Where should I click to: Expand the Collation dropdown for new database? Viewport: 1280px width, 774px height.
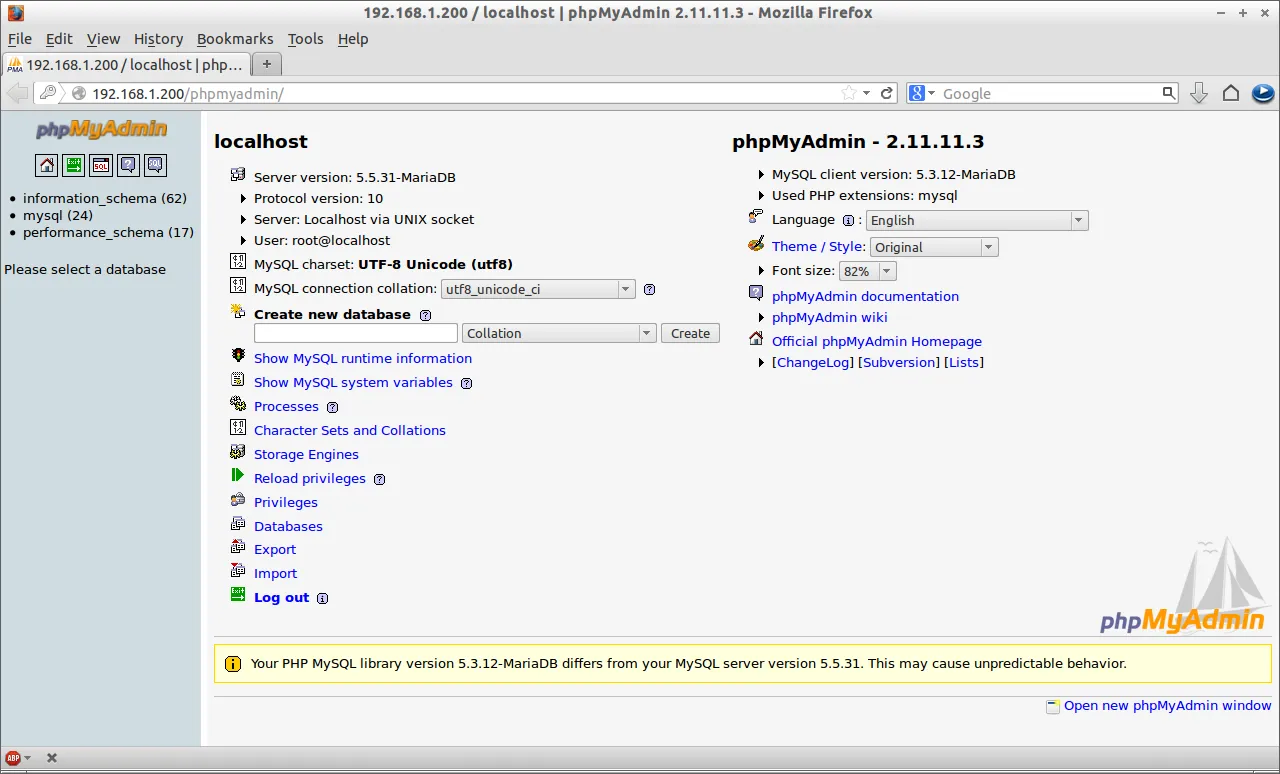[559, 333]
